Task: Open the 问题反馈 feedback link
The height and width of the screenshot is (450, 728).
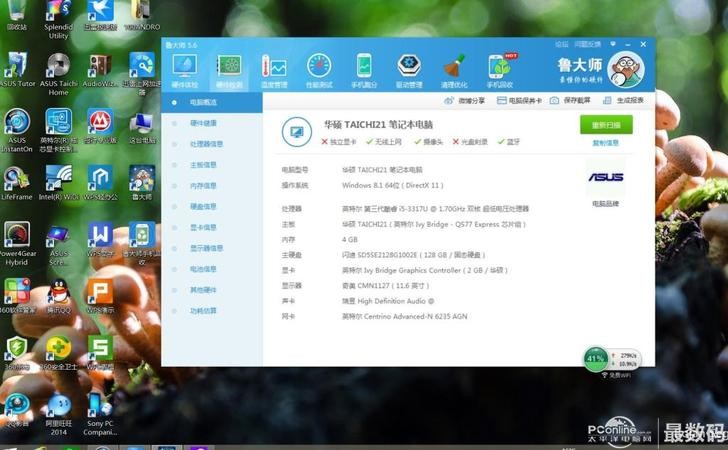Action: point(587,45)
